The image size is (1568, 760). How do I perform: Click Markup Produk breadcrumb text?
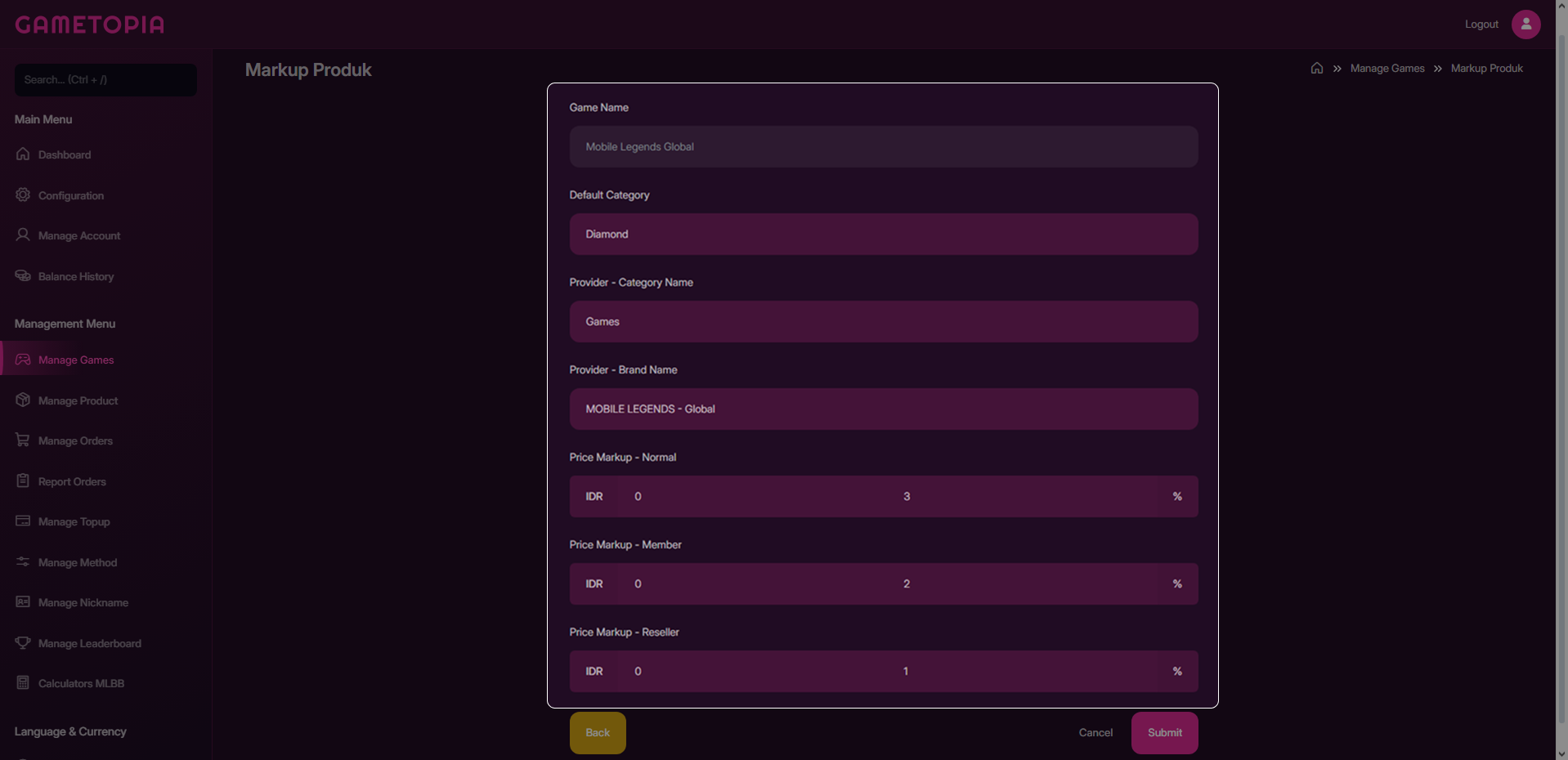1486,69
